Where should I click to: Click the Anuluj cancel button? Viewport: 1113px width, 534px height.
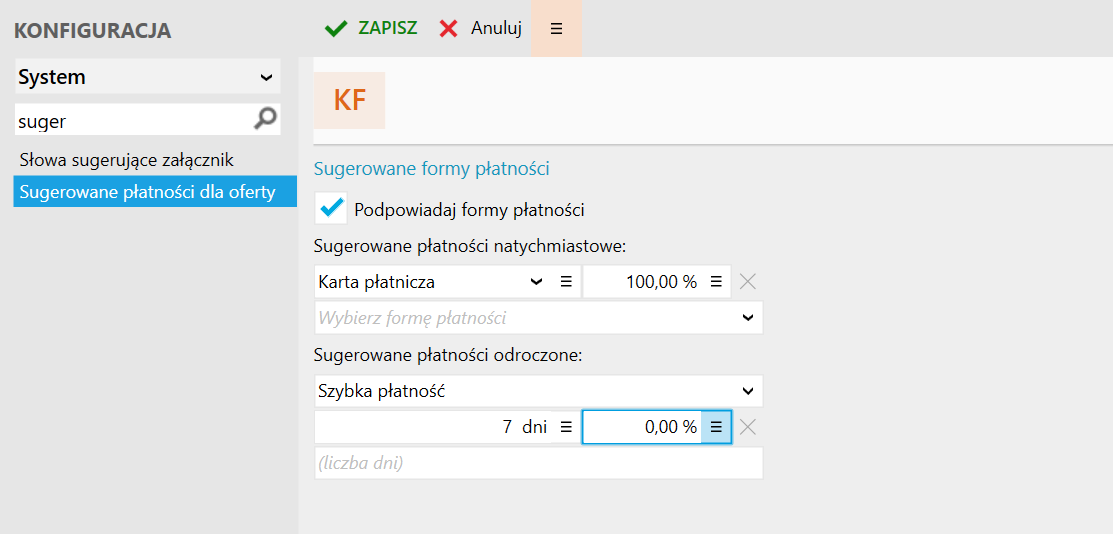pyautogui.click(x=481, y=29)
